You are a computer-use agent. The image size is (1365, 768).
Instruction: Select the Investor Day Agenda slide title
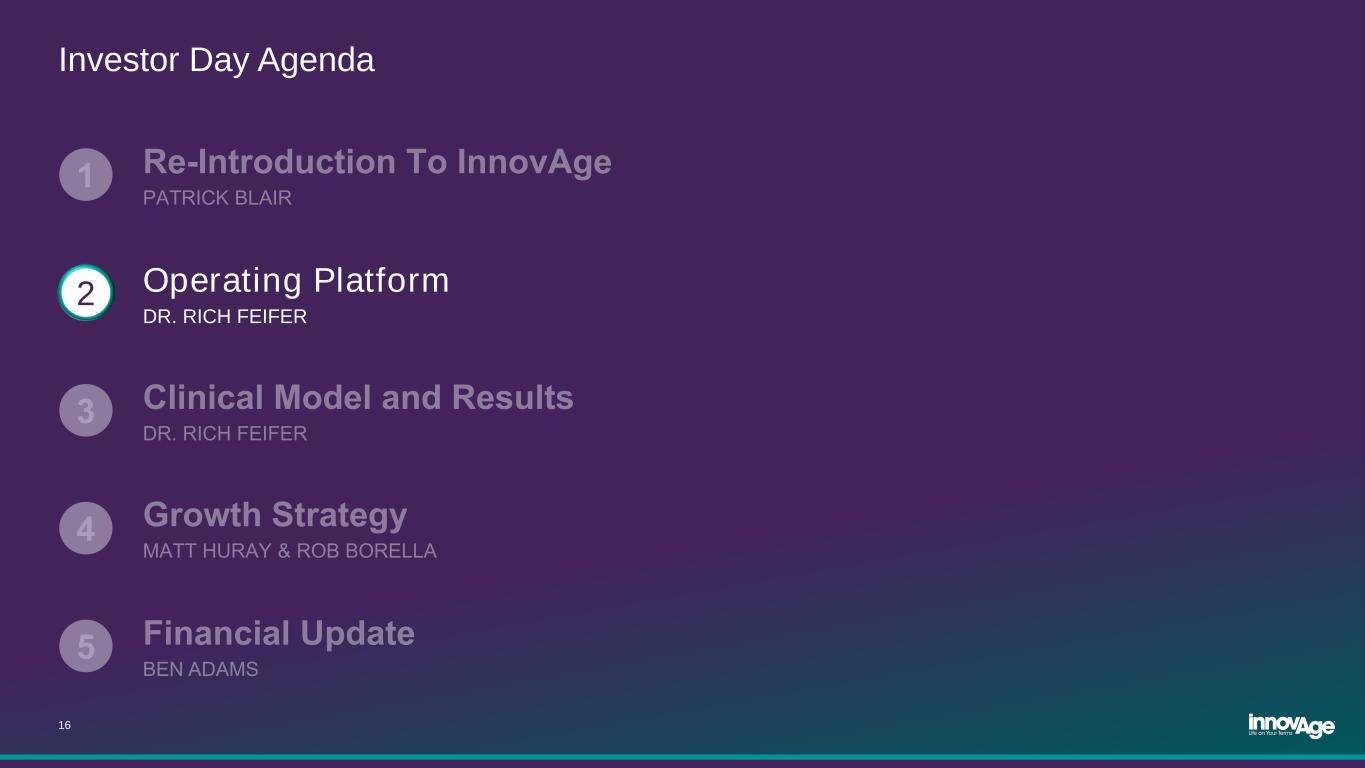[216, 60]
